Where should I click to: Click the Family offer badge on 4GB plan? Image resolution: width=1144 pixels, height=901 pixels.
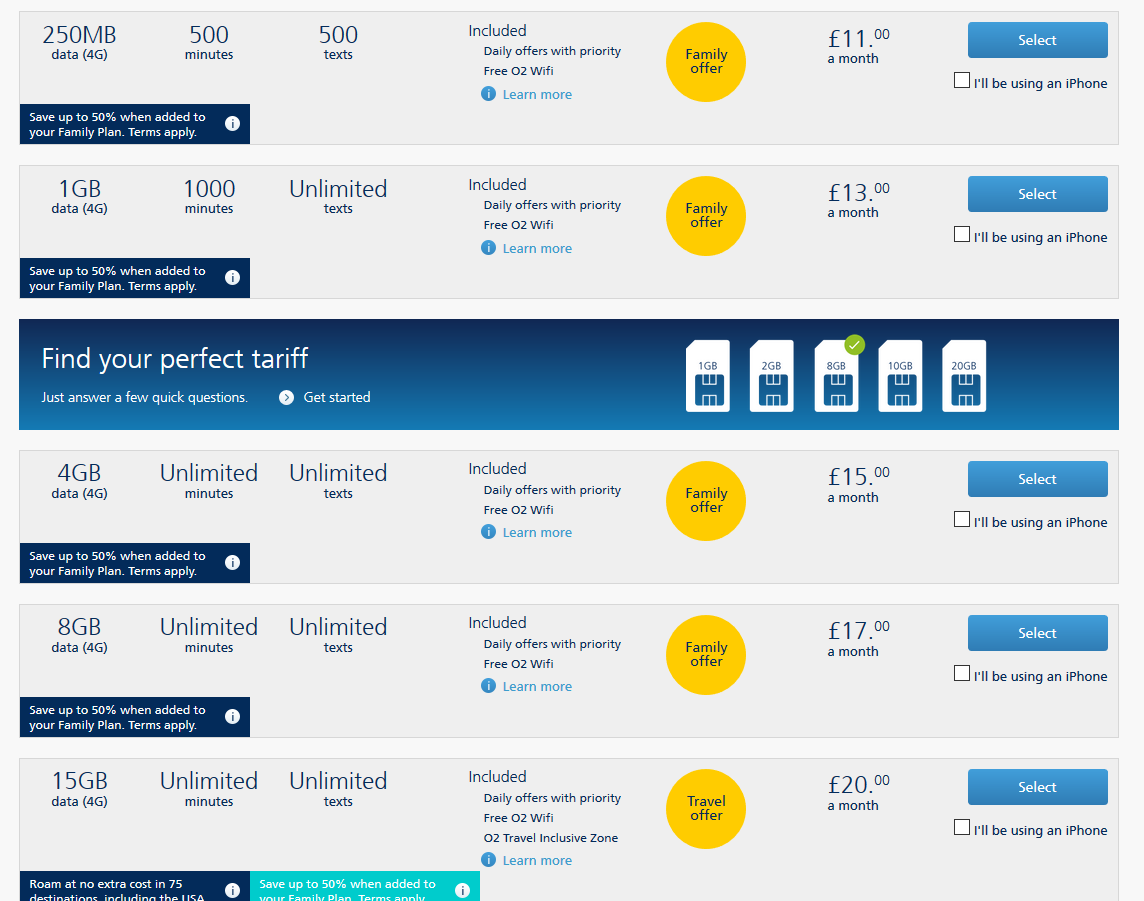coord(706,500)
